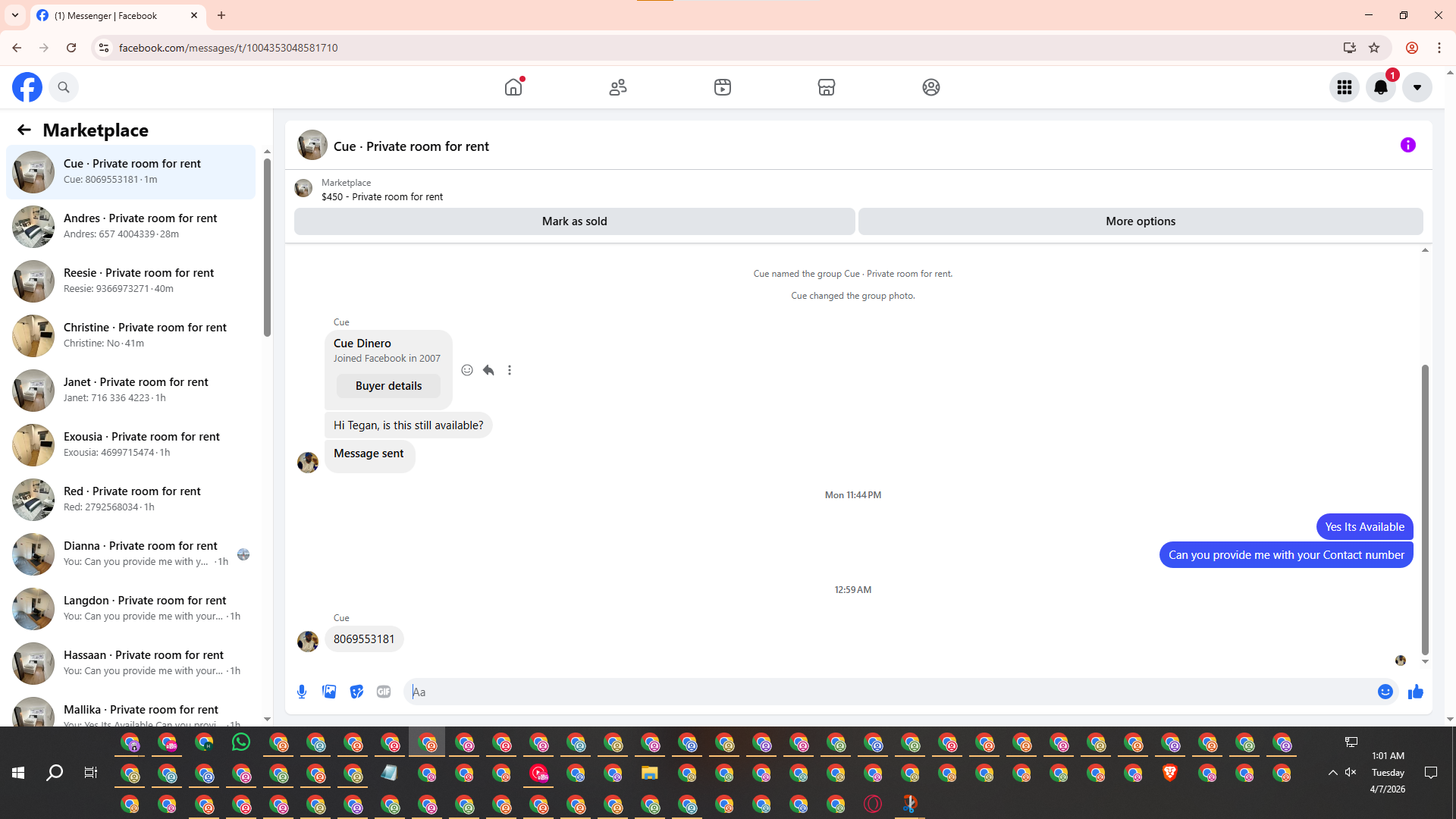Open WhatsApp from the taskbar
This screenshot has height=819, width=1456.
(241, 742)
